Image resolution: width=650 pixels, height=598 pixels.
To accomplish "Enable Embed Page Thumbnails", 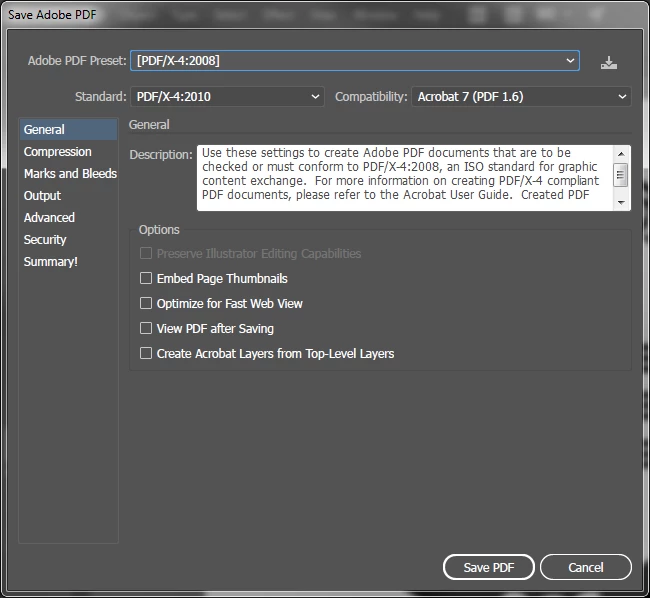I will (146, 278).
